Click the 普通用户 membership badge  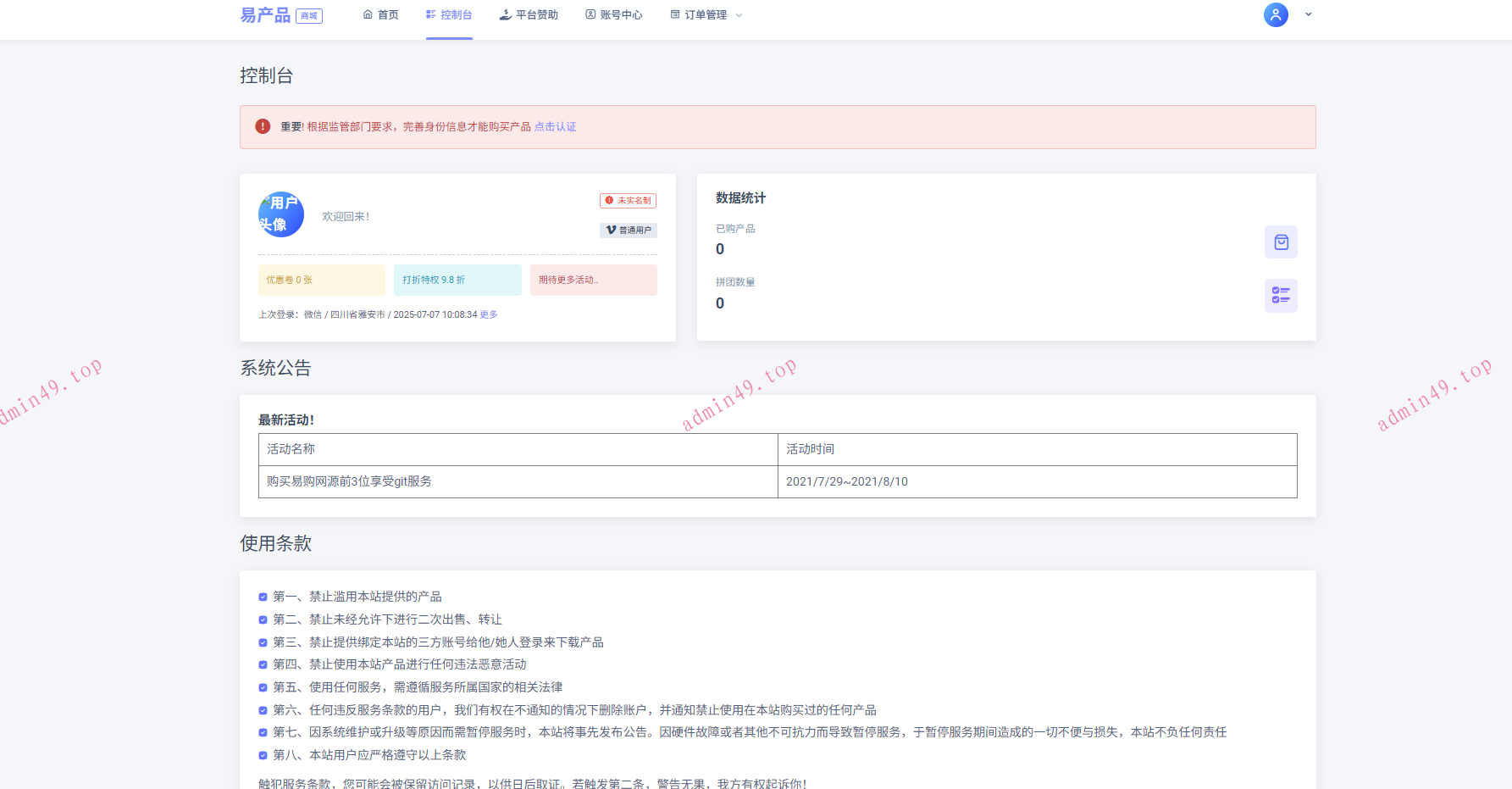[629, 230]
